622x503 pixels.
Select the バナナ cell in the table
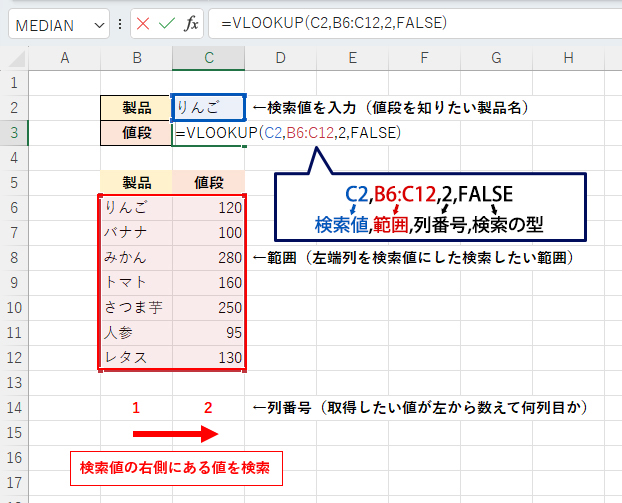(x=136, y=232)
